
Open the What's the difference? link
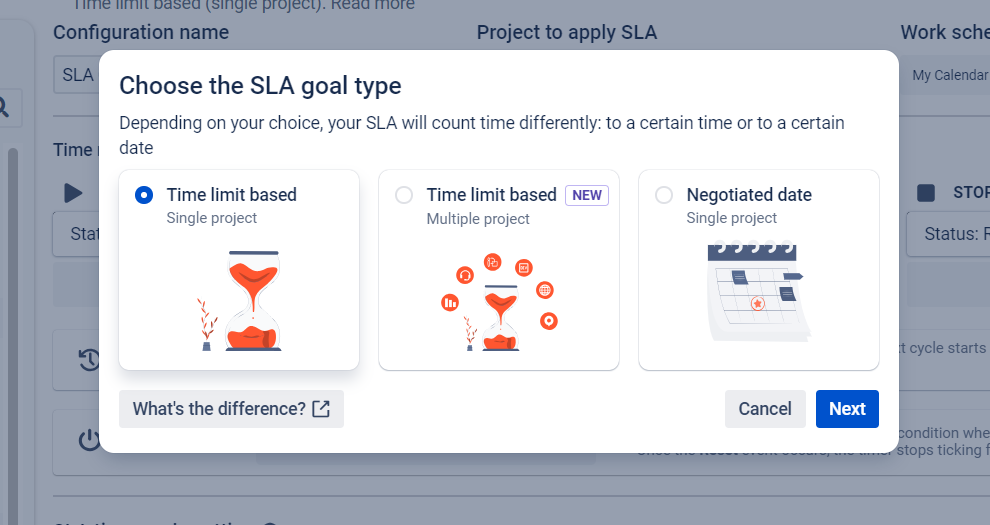219,409
